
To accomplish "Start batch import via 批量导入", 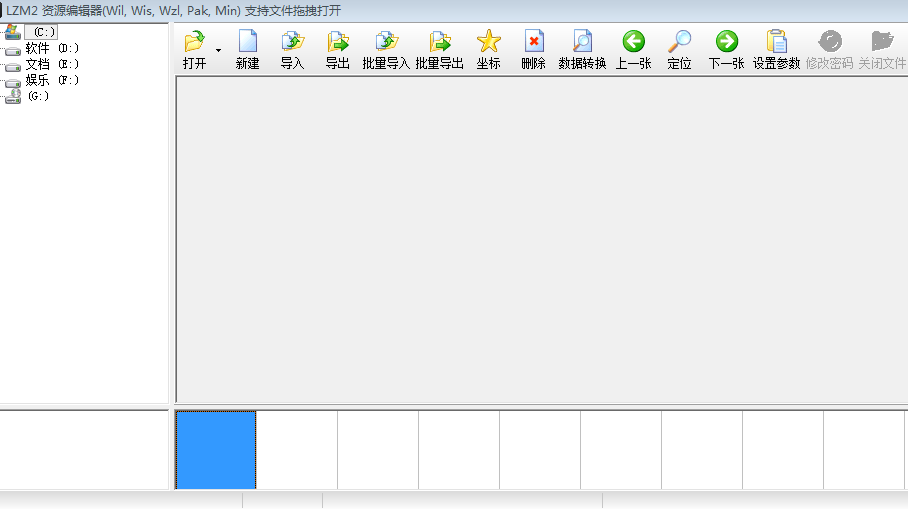I will [386, 50].
